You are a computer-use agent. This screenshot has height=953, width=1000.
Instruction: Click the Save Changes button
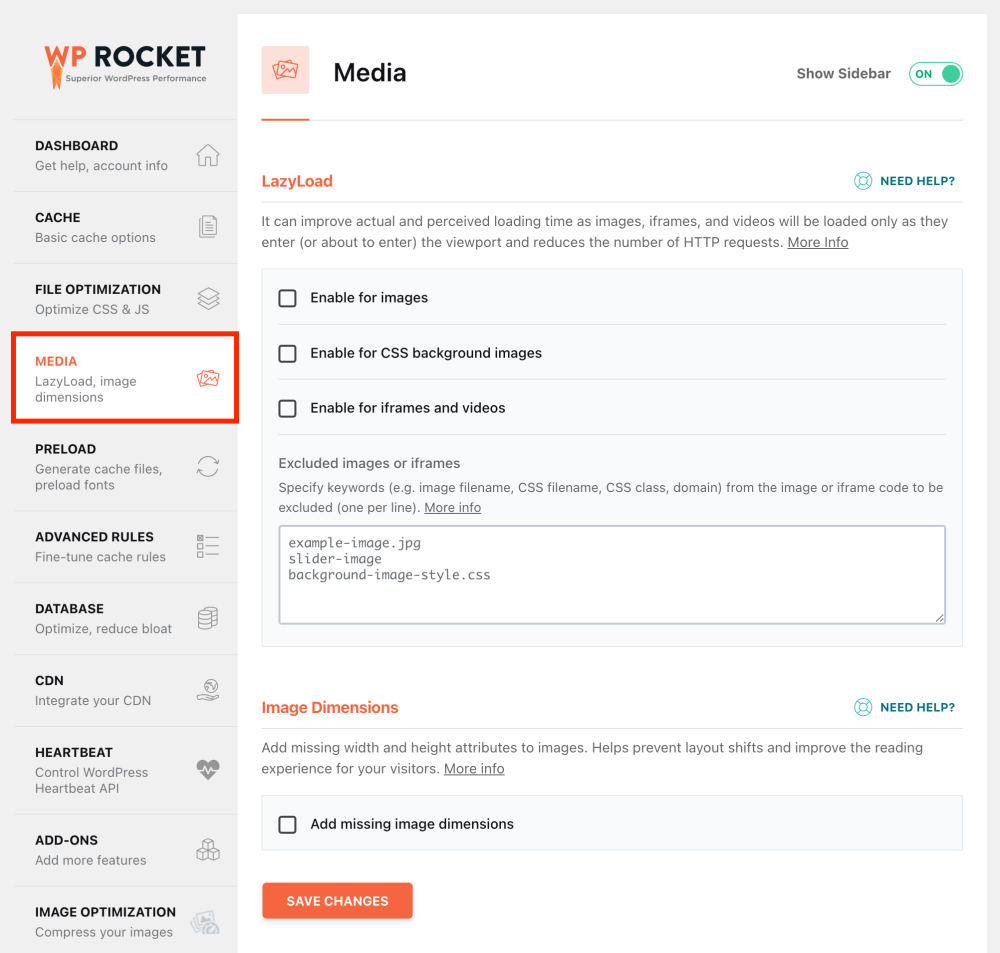pos(337,900)
